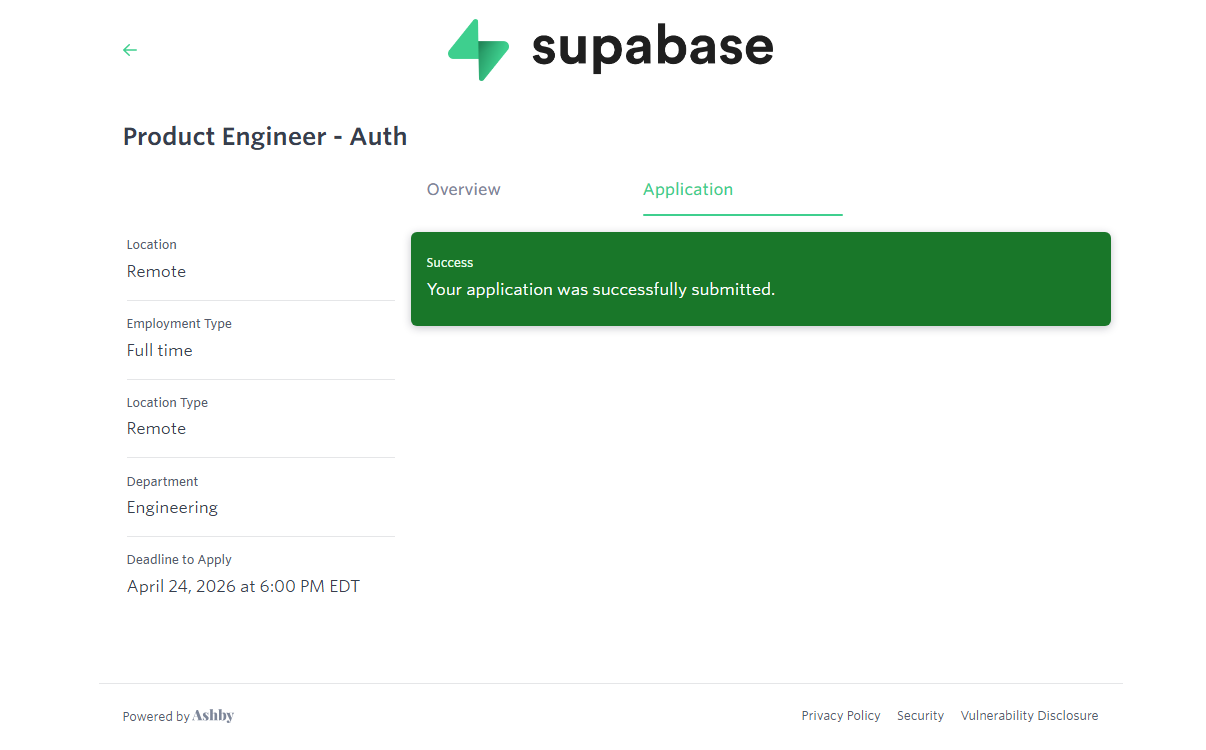Click the Powered by text
Viewport: 1206px width, 750px height.
pyautogui.click(x=156, y=717)
